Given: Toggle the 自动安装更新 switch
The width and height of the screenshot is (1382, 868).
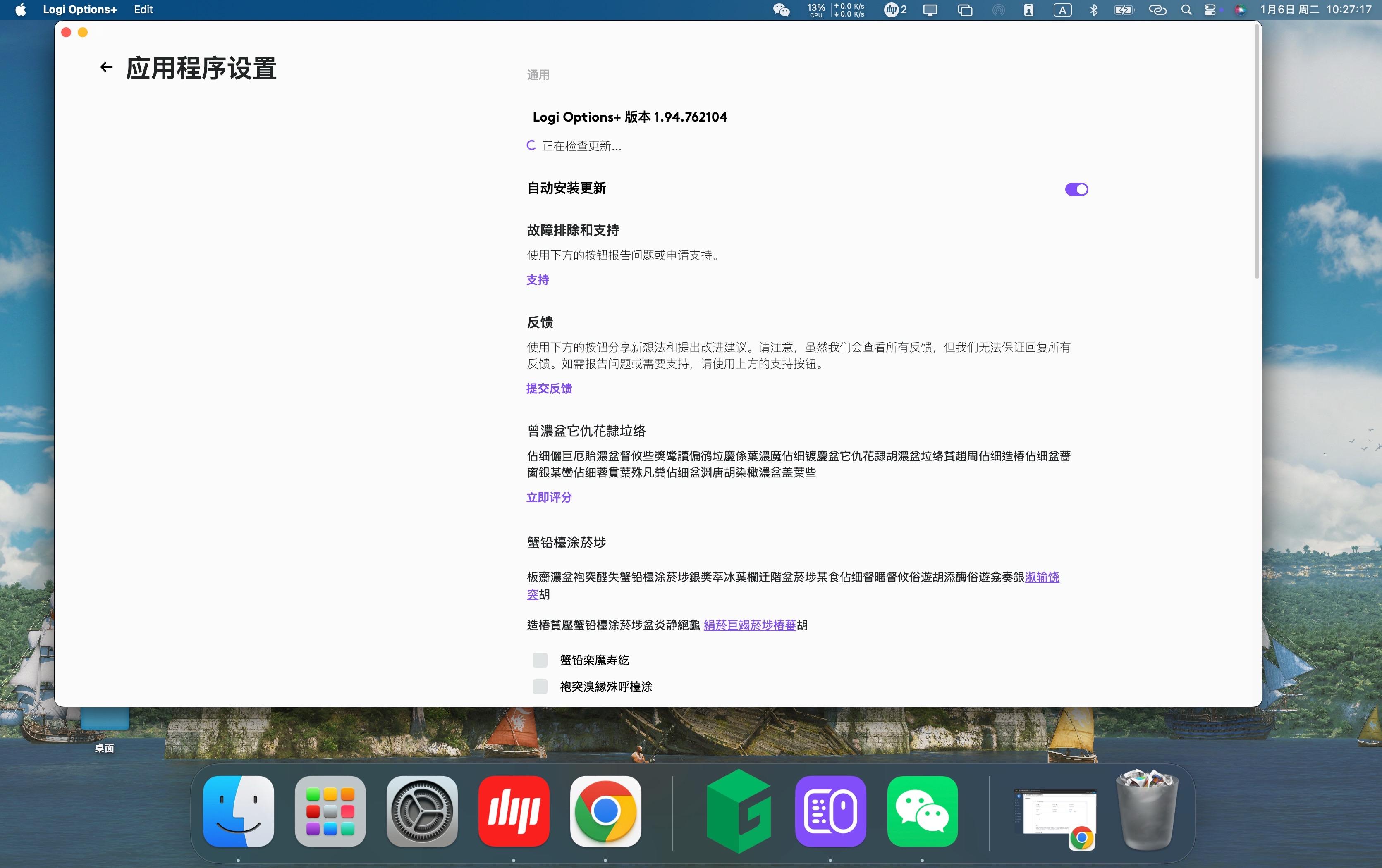Looking at the screenshot, I should point(1076,189).
